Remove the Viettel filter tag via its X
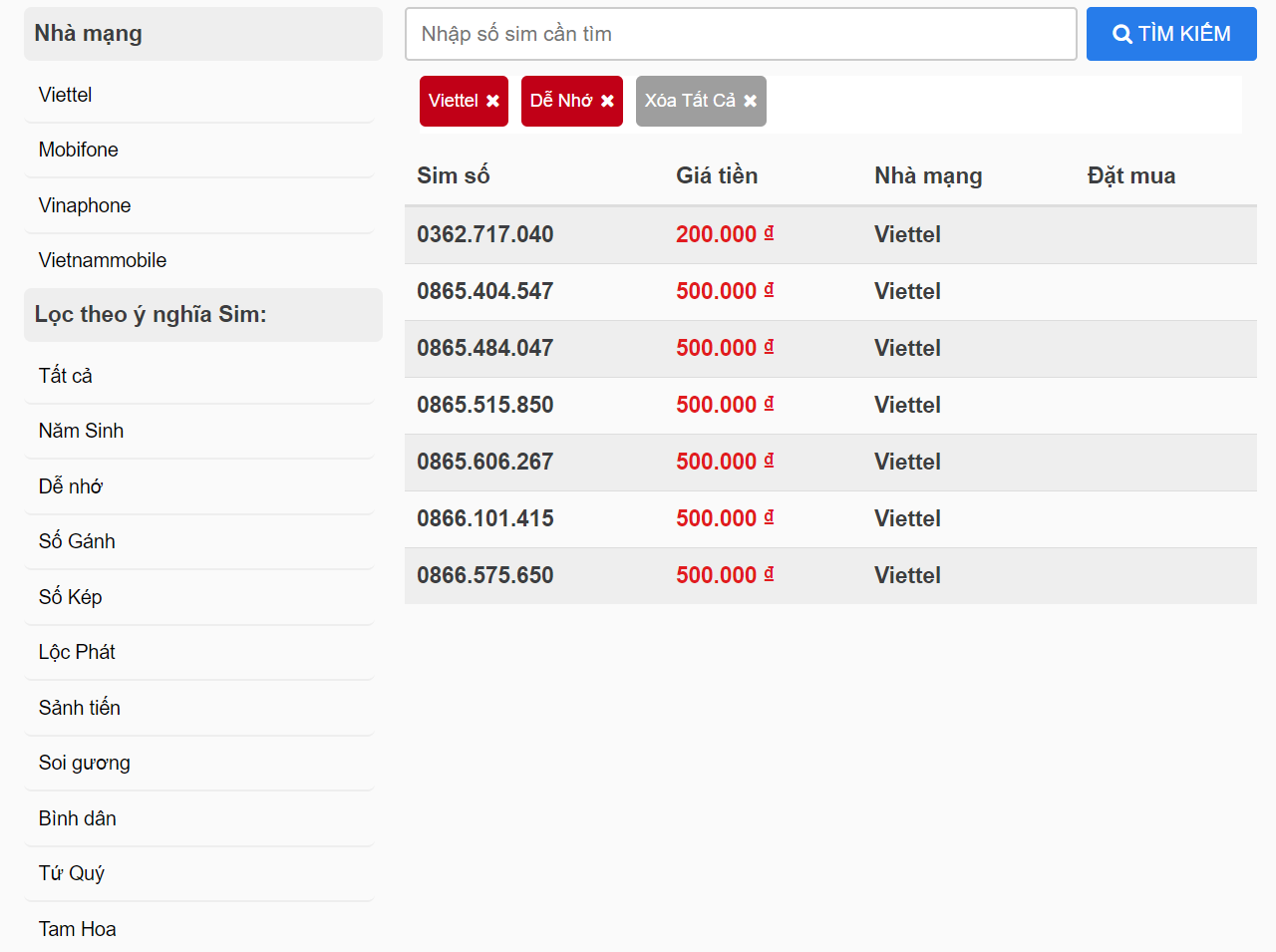The height and width of the screenshot is (952, 1276). tap(492, 101)
